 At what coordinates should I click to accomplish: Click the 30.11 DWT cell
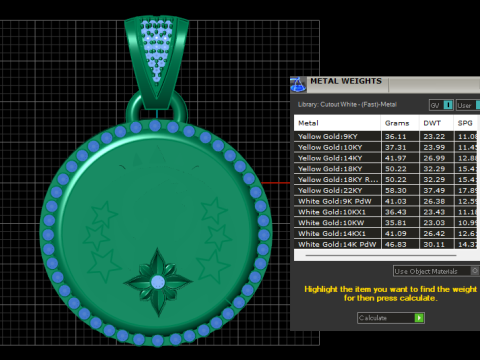tap(437, 244)
